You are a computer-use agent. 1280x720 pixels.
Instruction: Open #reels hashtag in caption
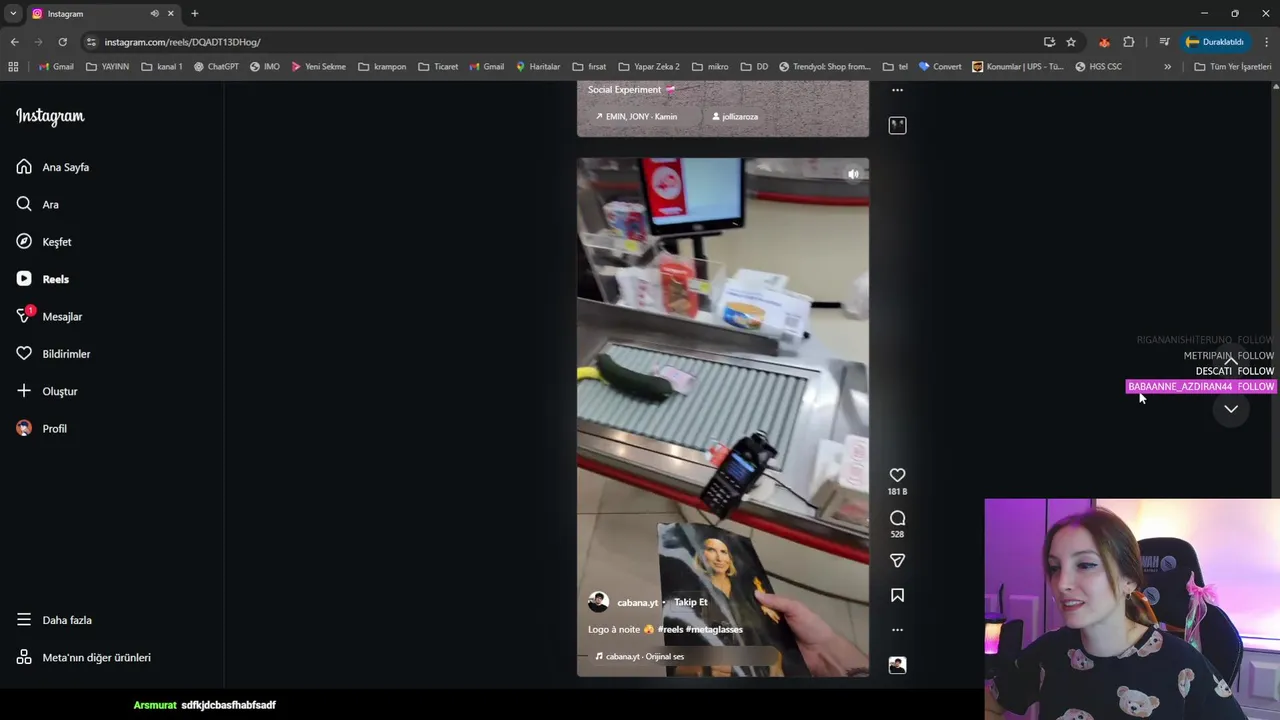[x=670, y=629]
